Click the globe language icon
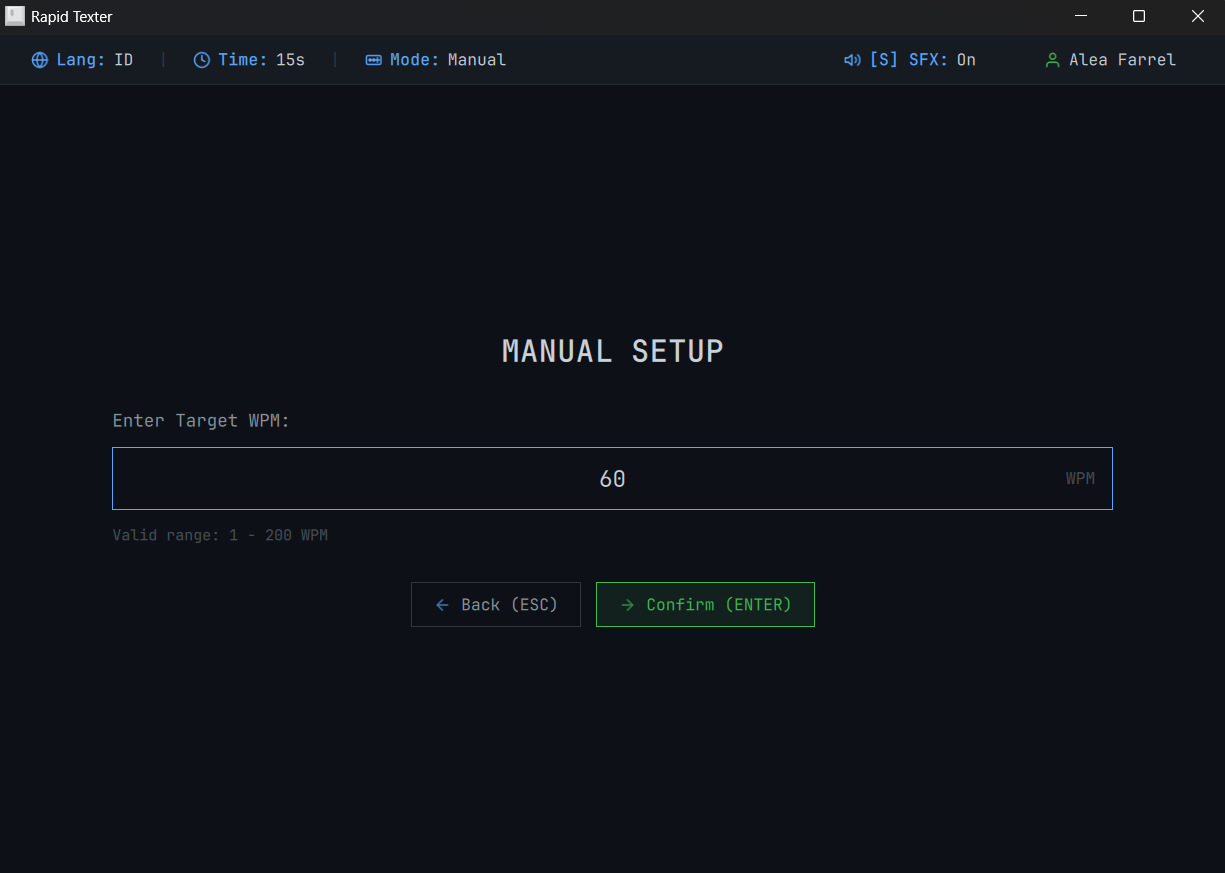 click(40, 60)
